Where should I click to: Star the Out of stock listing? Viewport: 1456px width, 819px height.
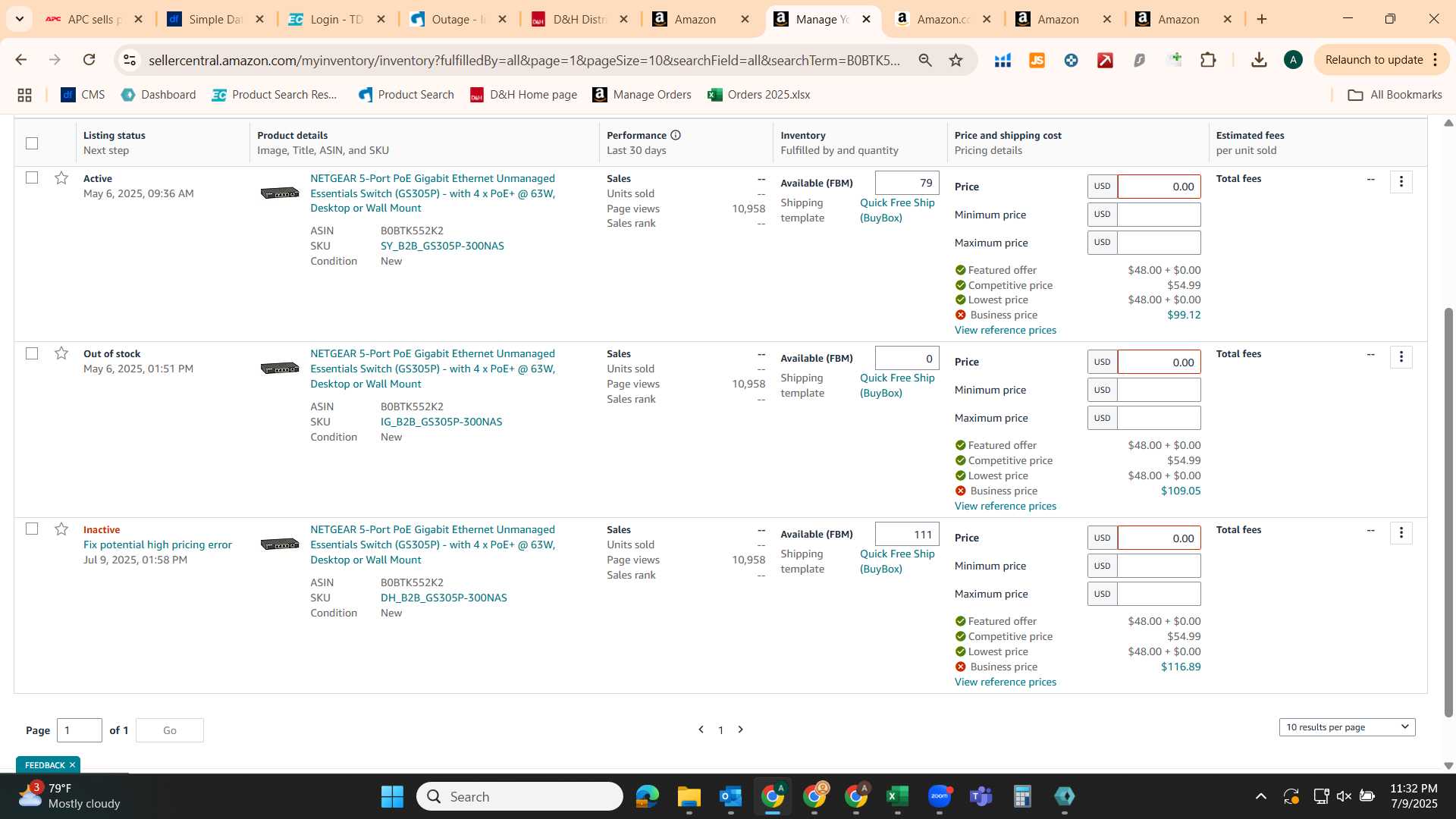tap(61, 353)
